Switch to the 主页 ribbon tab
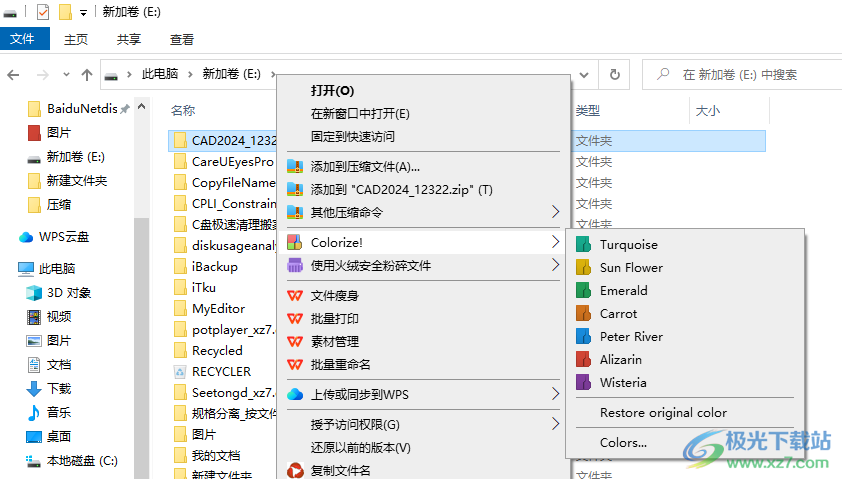This screenshot has height=479, width=842. point(76,39)
